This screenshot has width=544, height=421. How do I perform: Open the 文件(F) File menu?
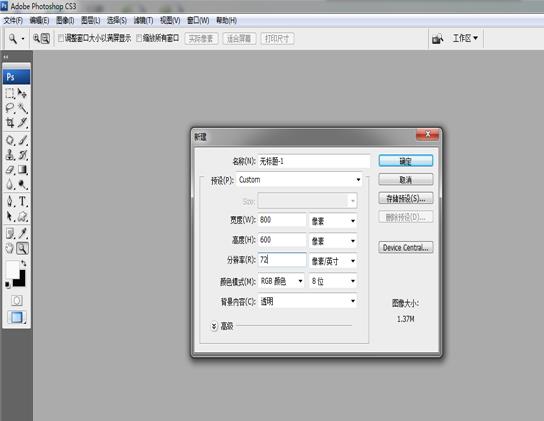click(13, 20)
